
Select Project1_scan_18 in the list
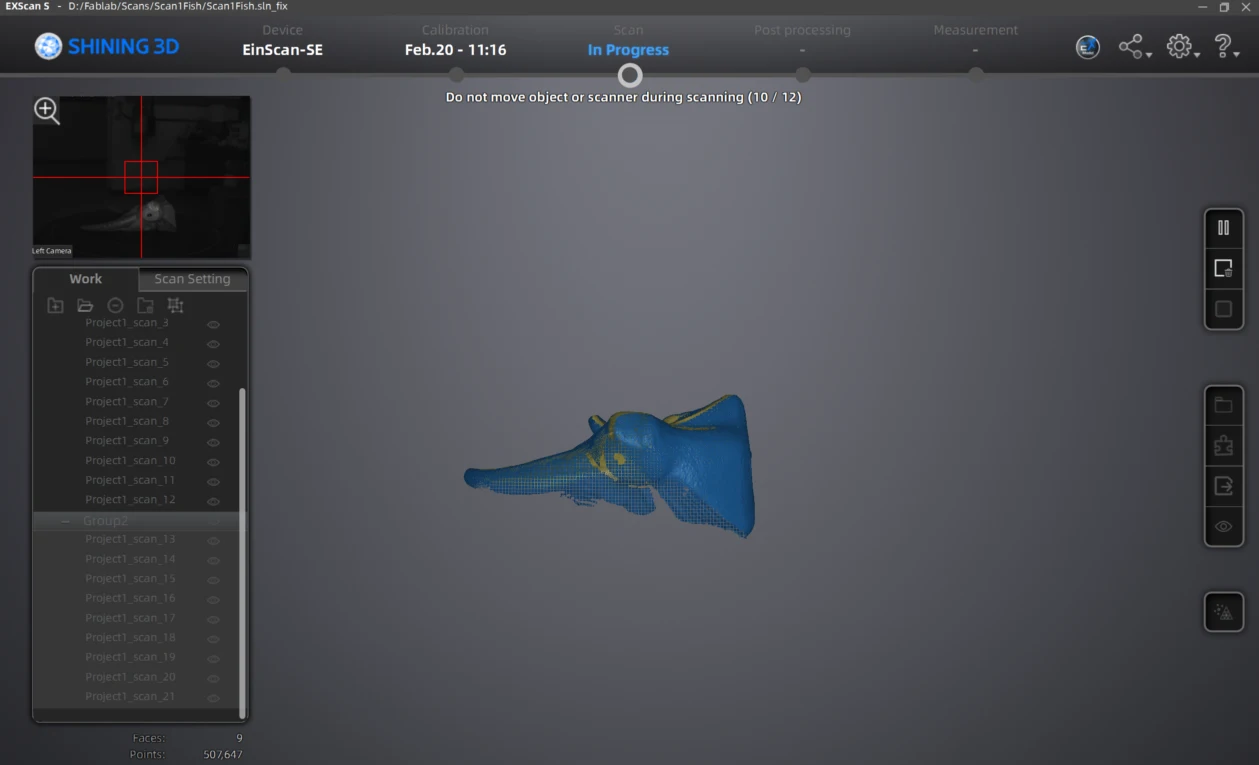[x=130, y=637]
